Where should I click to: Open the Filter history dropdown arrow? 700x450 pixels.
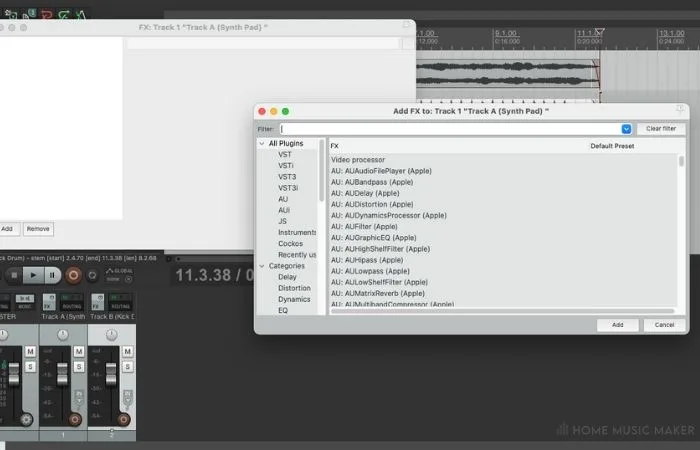[x=626, y=129]
